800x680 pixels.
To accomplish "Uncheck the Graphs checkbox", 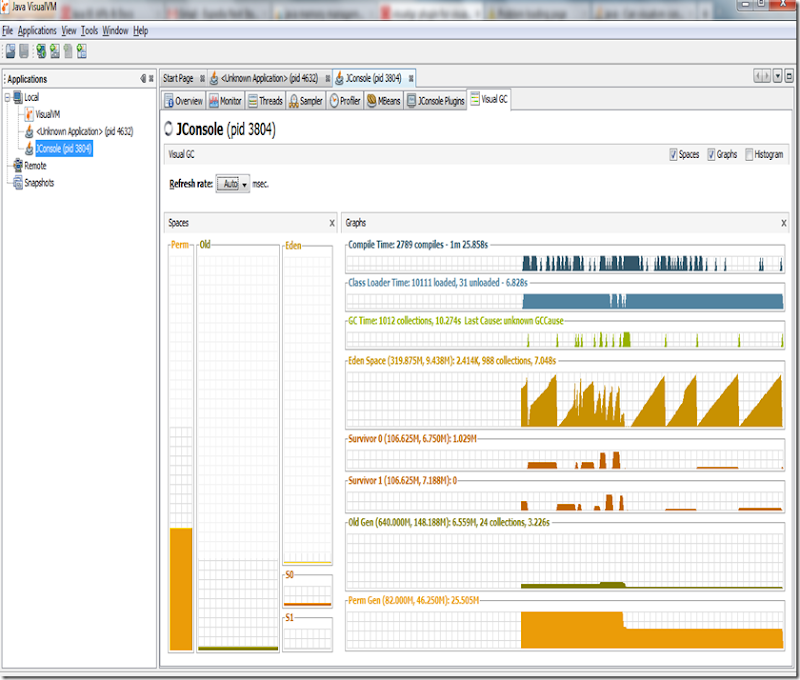I will 711,155.
